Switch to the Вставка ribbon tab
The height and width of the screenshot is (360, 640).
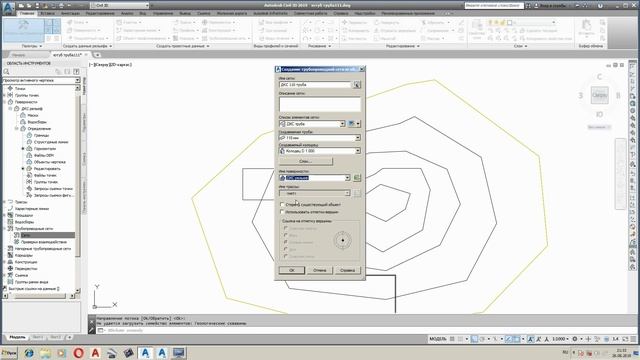point(47,13)
